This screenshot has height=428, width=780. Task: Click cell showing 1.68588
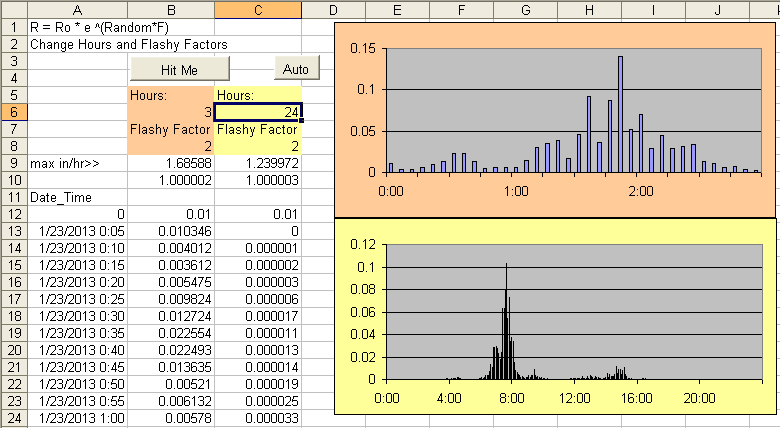click(170, 162)
